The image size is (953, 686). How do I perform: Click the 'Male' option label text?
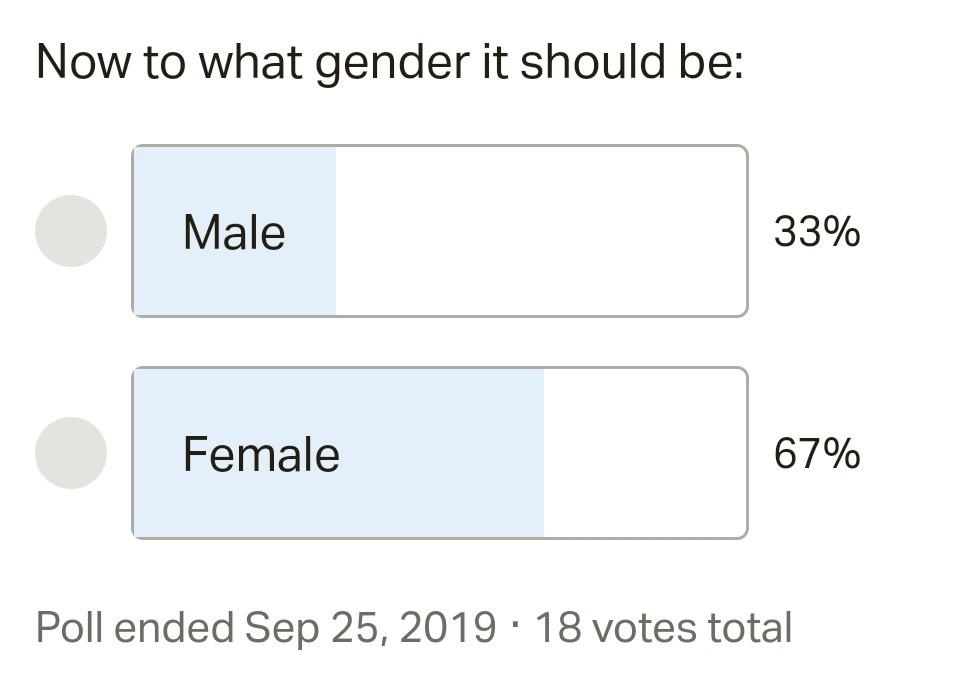(x=234, y=233)
